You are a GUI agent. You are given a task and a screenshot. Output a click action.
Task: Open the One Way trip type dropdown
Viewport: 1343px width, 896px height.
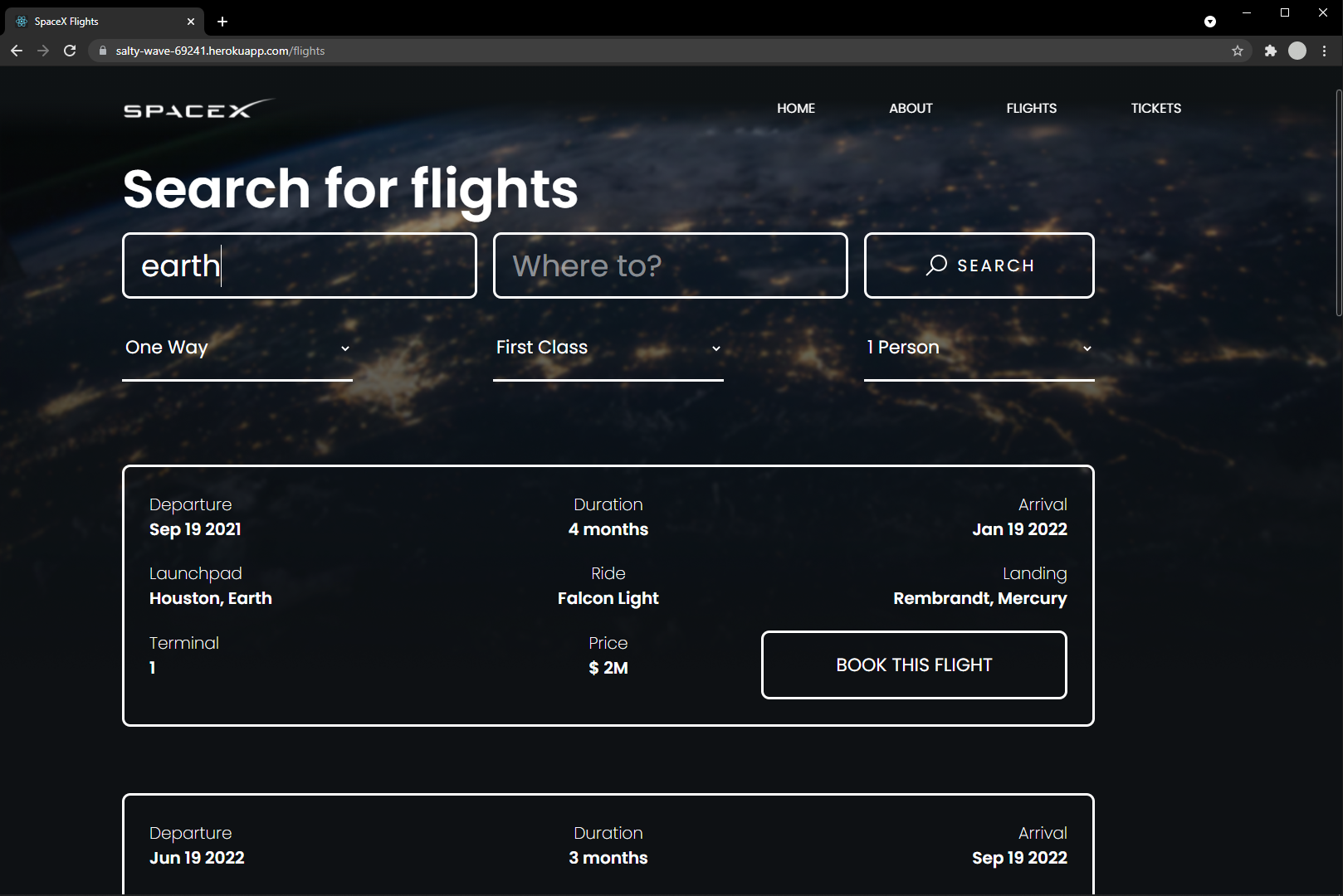pyautogui.click(x=237, y=348)
